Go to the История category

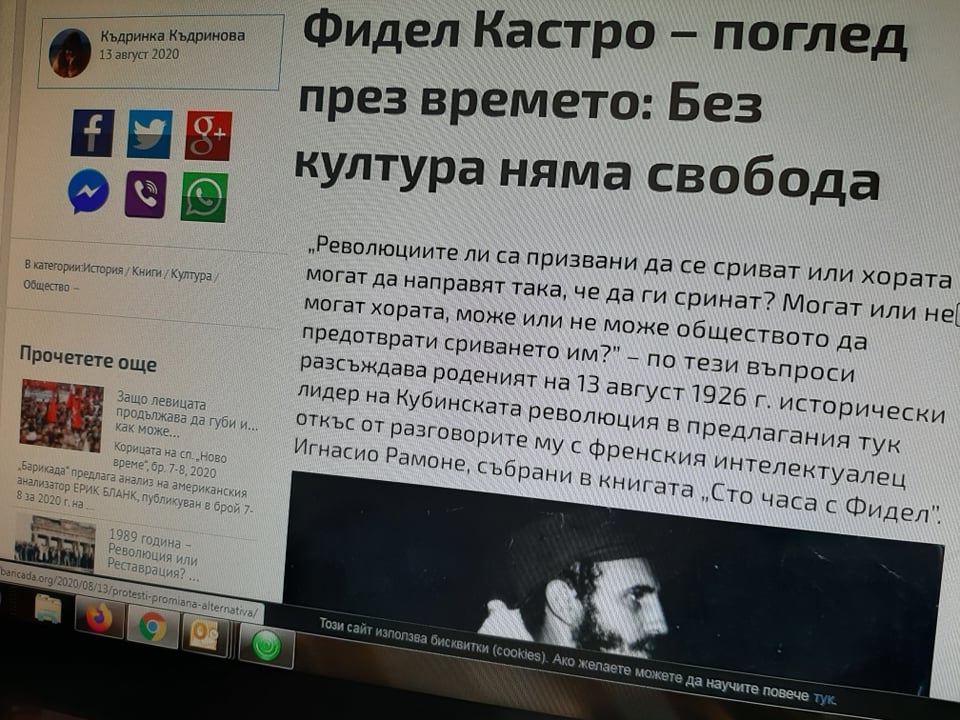[103, 268]
